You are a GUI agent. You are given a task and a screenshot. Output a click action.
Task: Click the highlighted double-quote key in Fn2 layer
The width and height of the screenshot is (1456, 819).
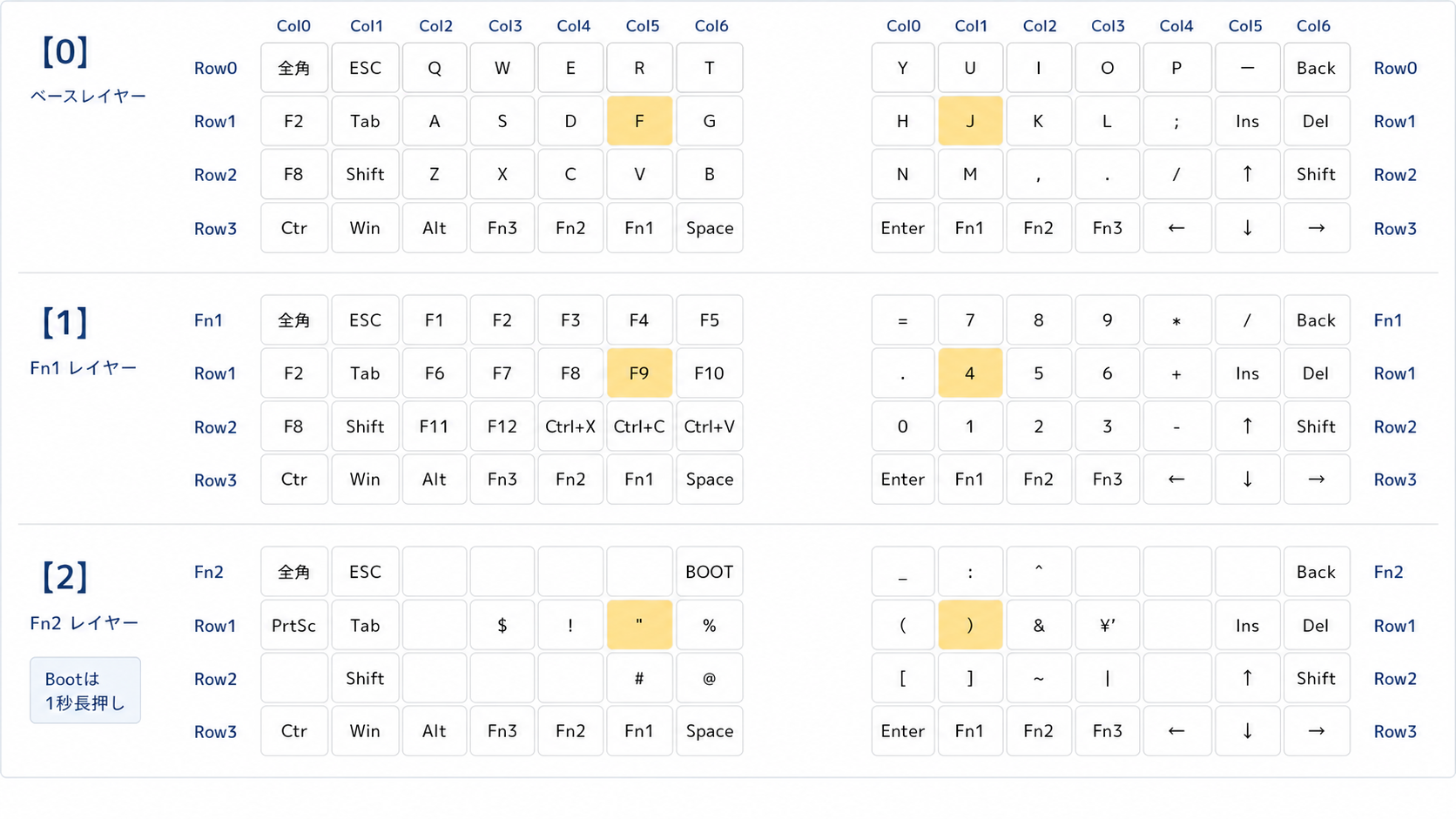(639, 625)
